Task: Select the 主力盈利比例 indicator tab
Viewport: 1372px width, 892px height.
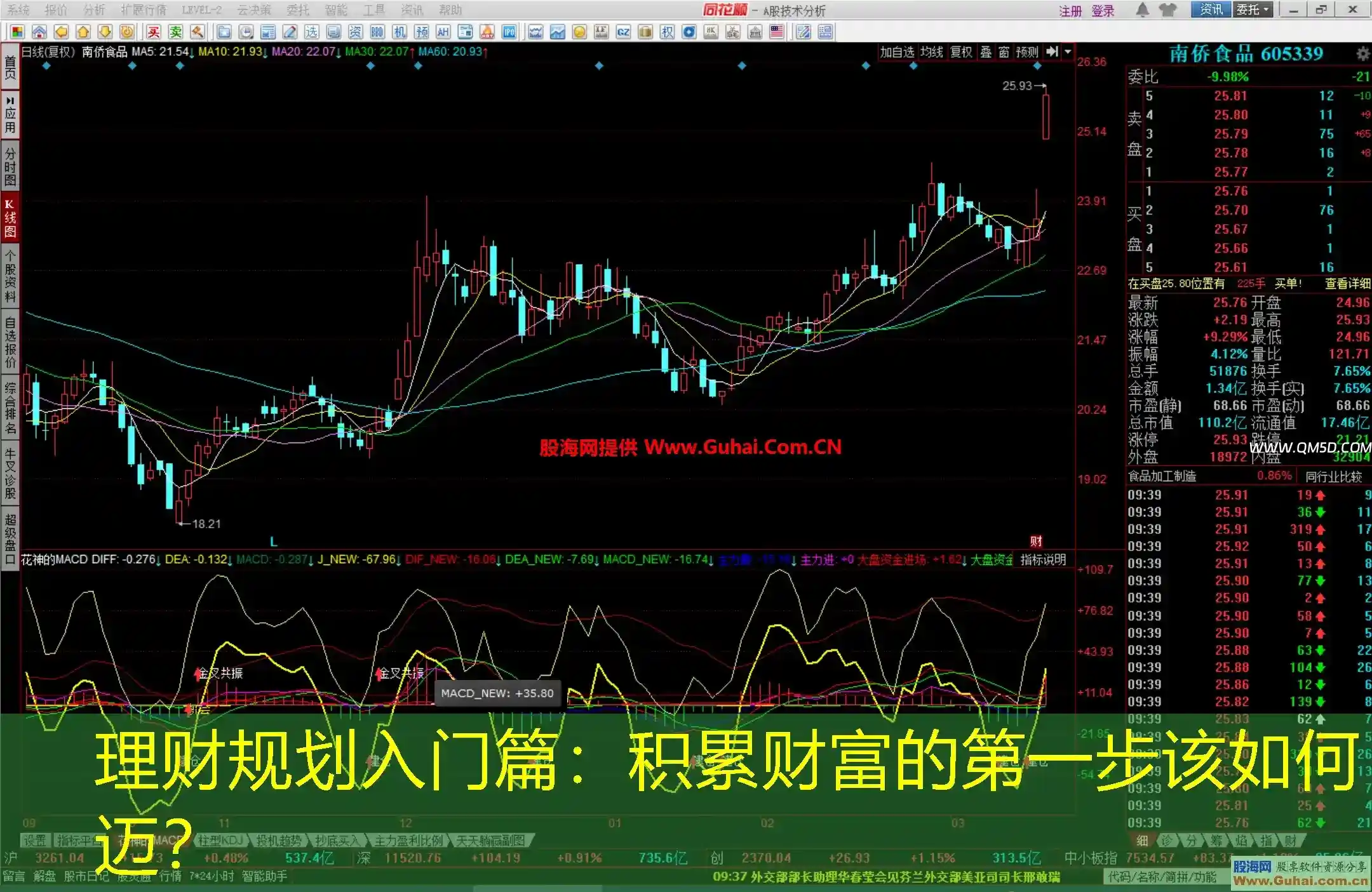Action: (408, 841)
